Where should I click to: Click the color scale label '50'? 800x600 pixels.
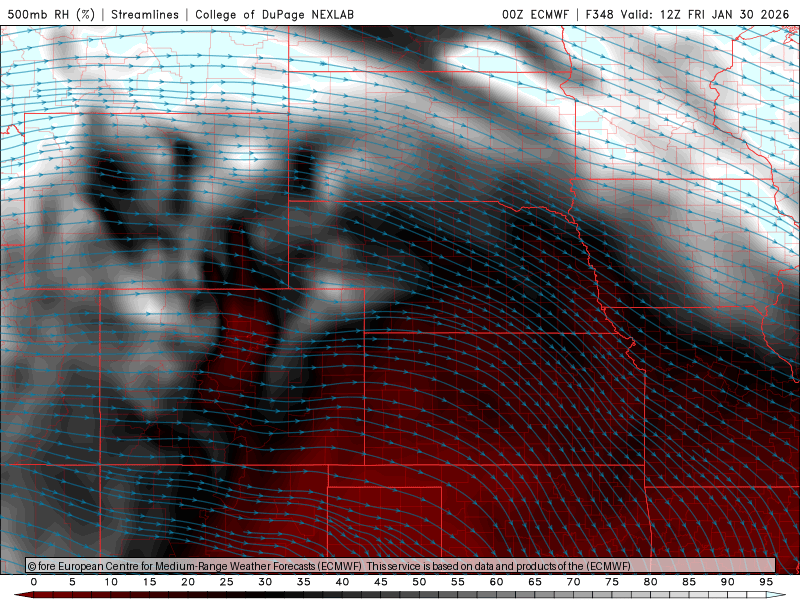[419, 582]
